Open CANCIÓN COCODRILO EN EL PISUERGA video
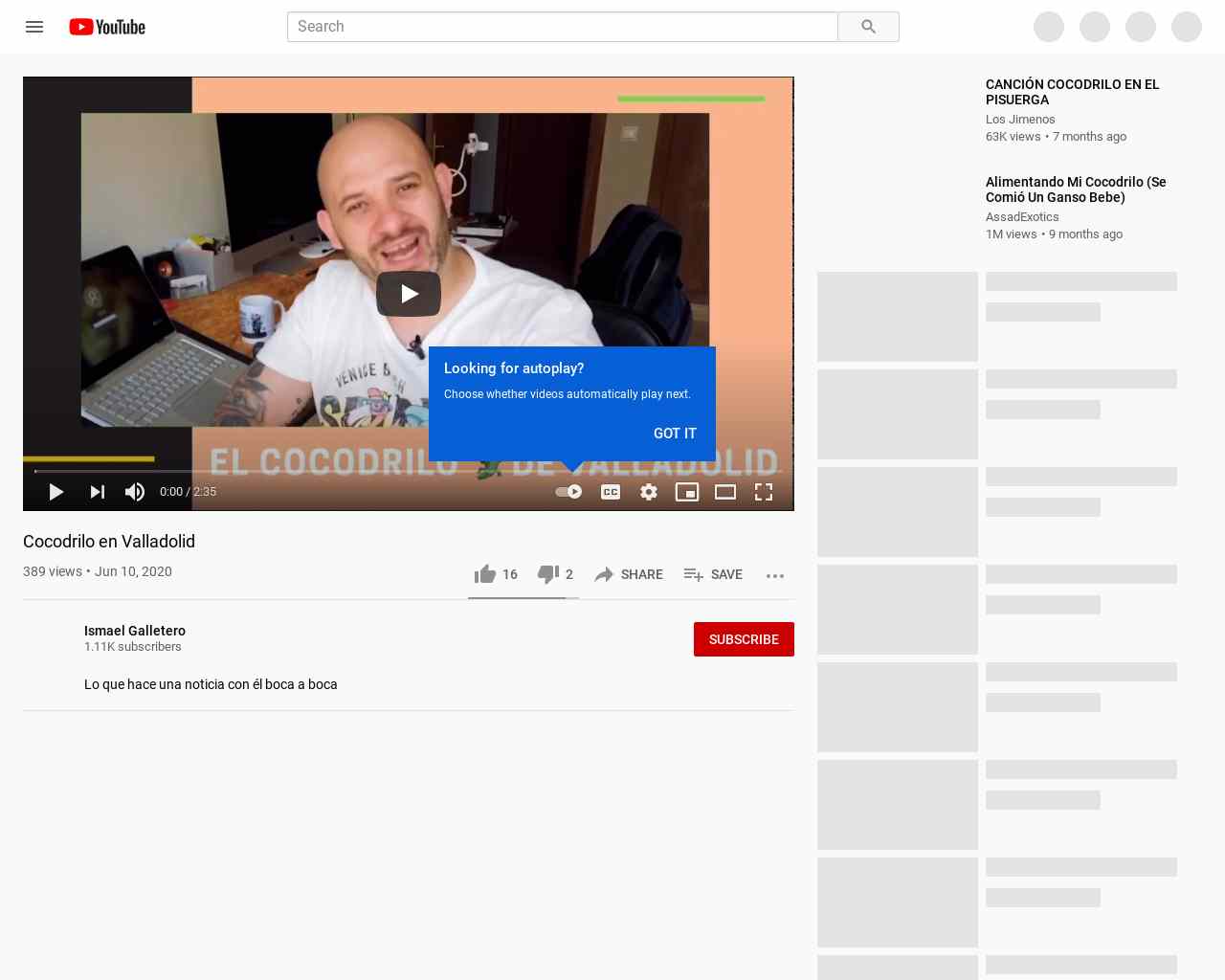Viewport: 1225px width, 980px height. click(x=1072, y=92)
